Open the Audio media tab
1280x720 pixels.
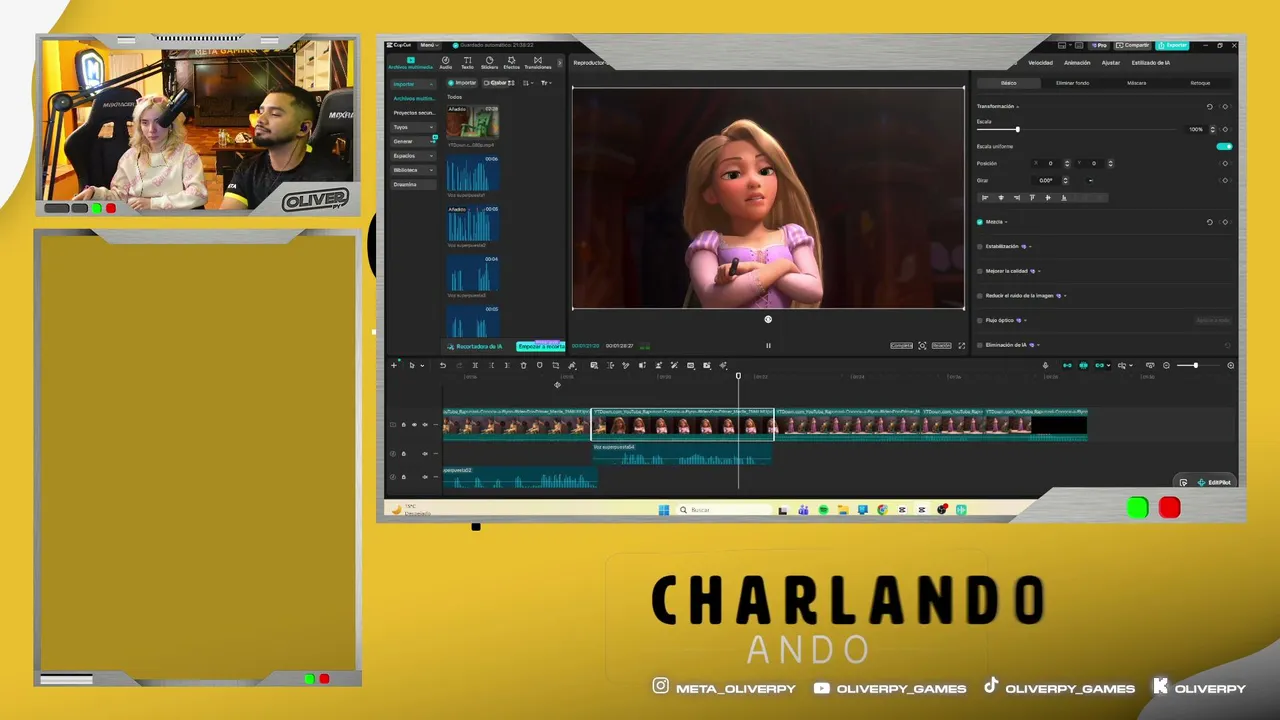coord(446,62)
